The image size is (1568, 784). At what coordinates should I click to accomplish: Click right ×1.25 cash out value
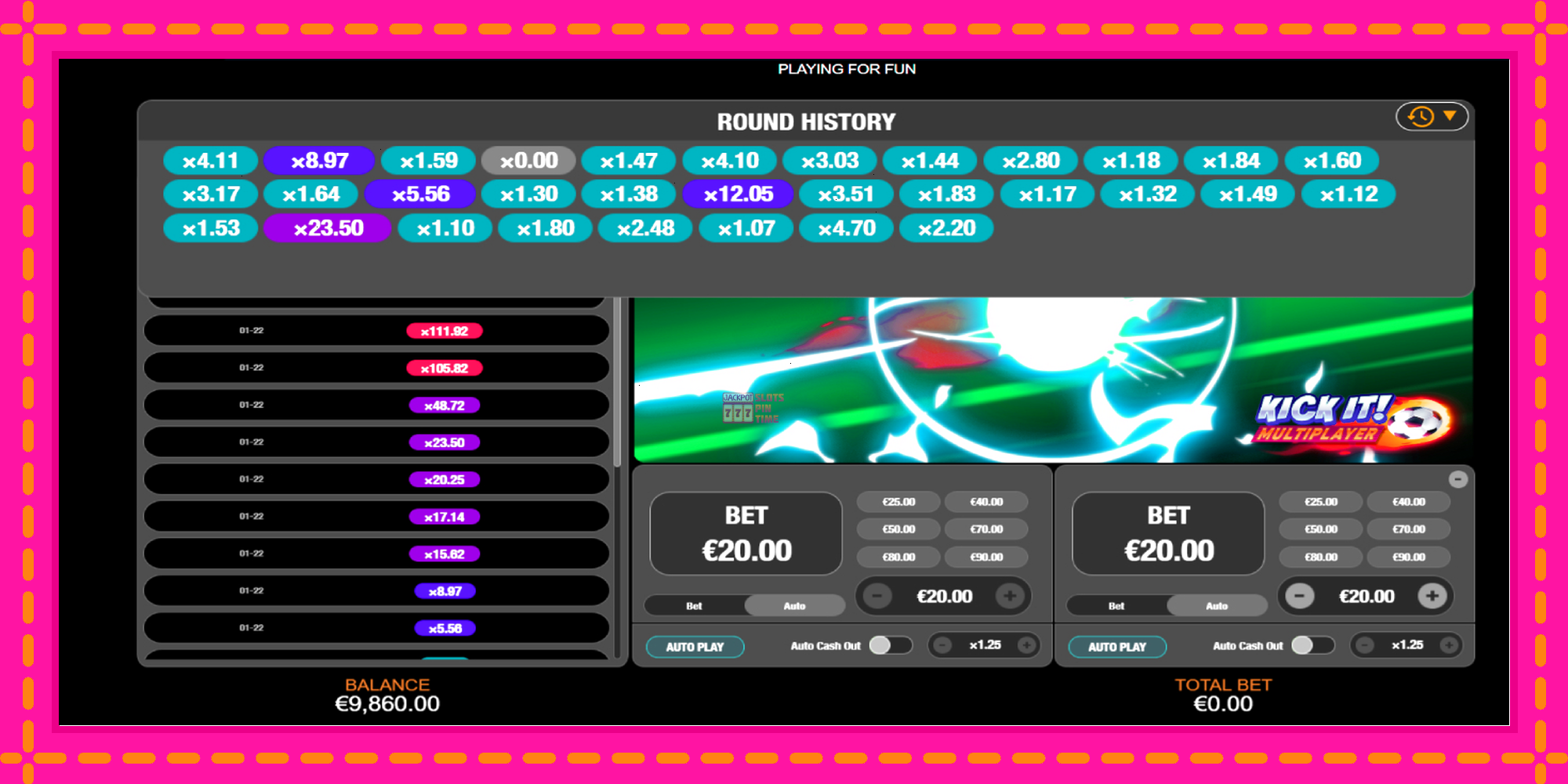click(x=1407, y=645)
